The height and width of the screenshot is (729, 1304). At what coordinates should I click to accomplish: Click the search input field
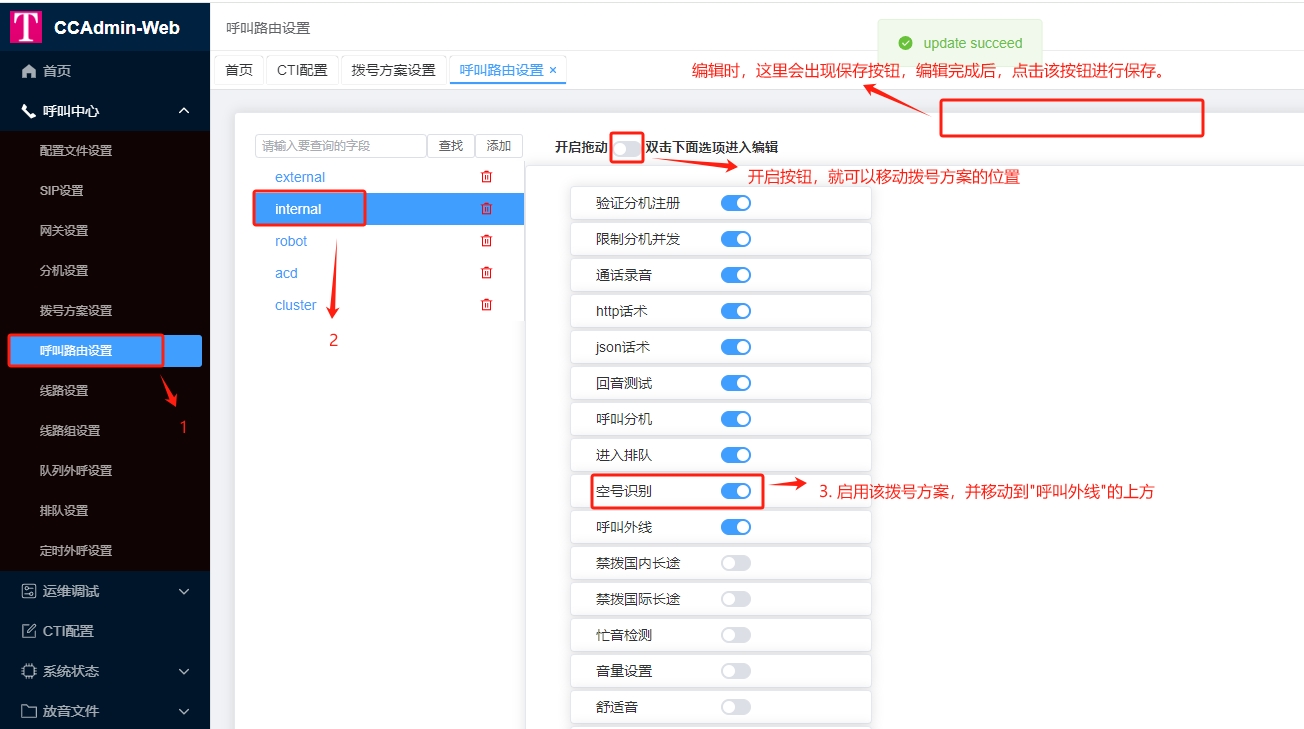point(340,145)
